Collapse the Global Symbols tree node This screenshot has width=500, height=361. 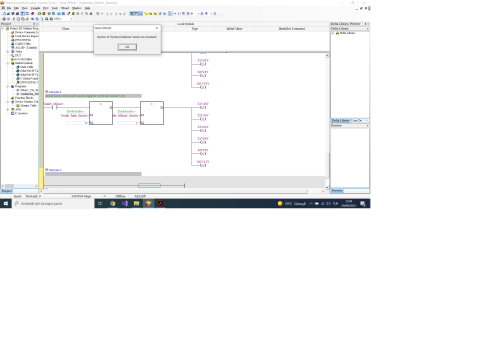(x=8, y=63)
